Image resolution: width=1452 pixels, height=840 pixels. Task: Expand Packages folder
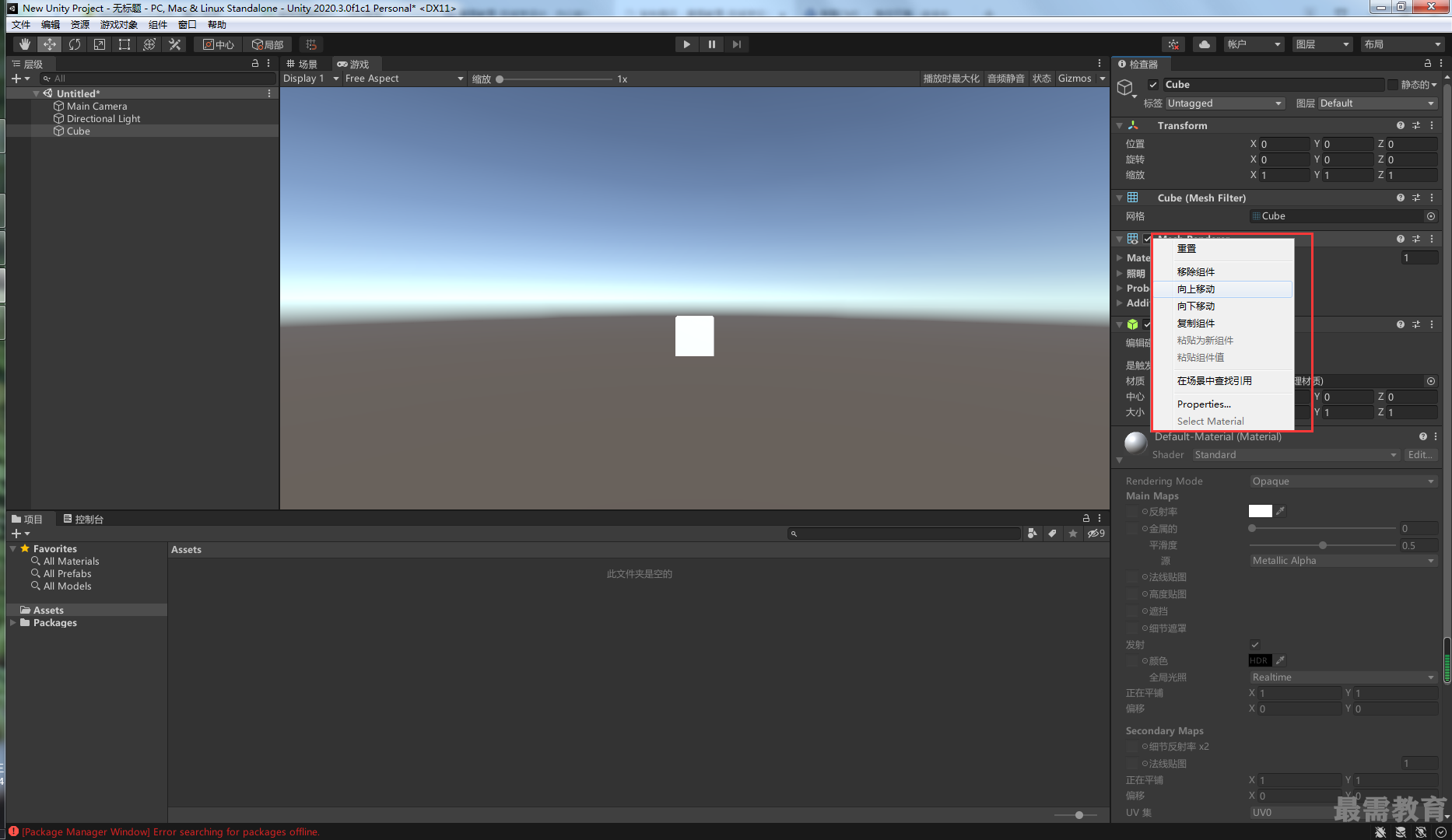pos(12,623)
